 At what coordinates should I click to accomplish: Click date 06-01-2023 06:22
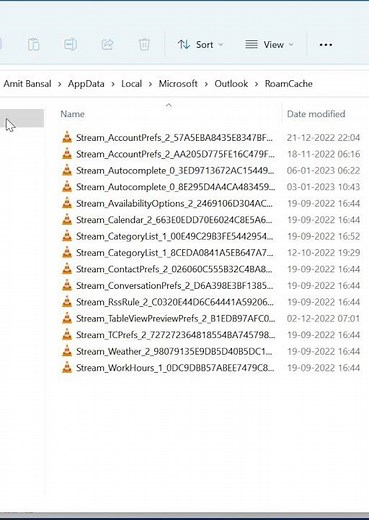tap(323, 170)
